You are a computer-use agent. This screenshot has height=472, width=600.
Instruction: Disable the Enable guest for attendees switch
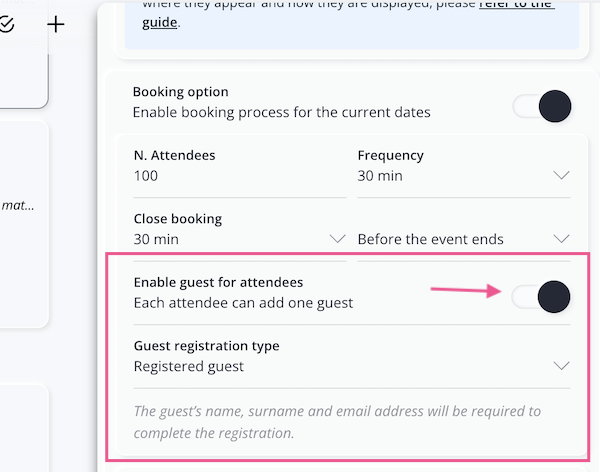click(x=542, y=296)
